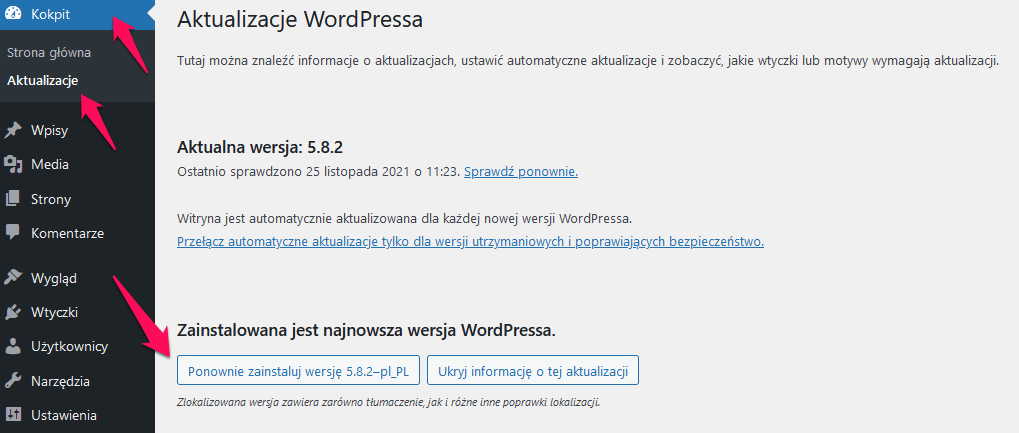Click the Wpisy pushpin icon
Viewport: 1019px width, 433px height.
click(x=13, y=131)
